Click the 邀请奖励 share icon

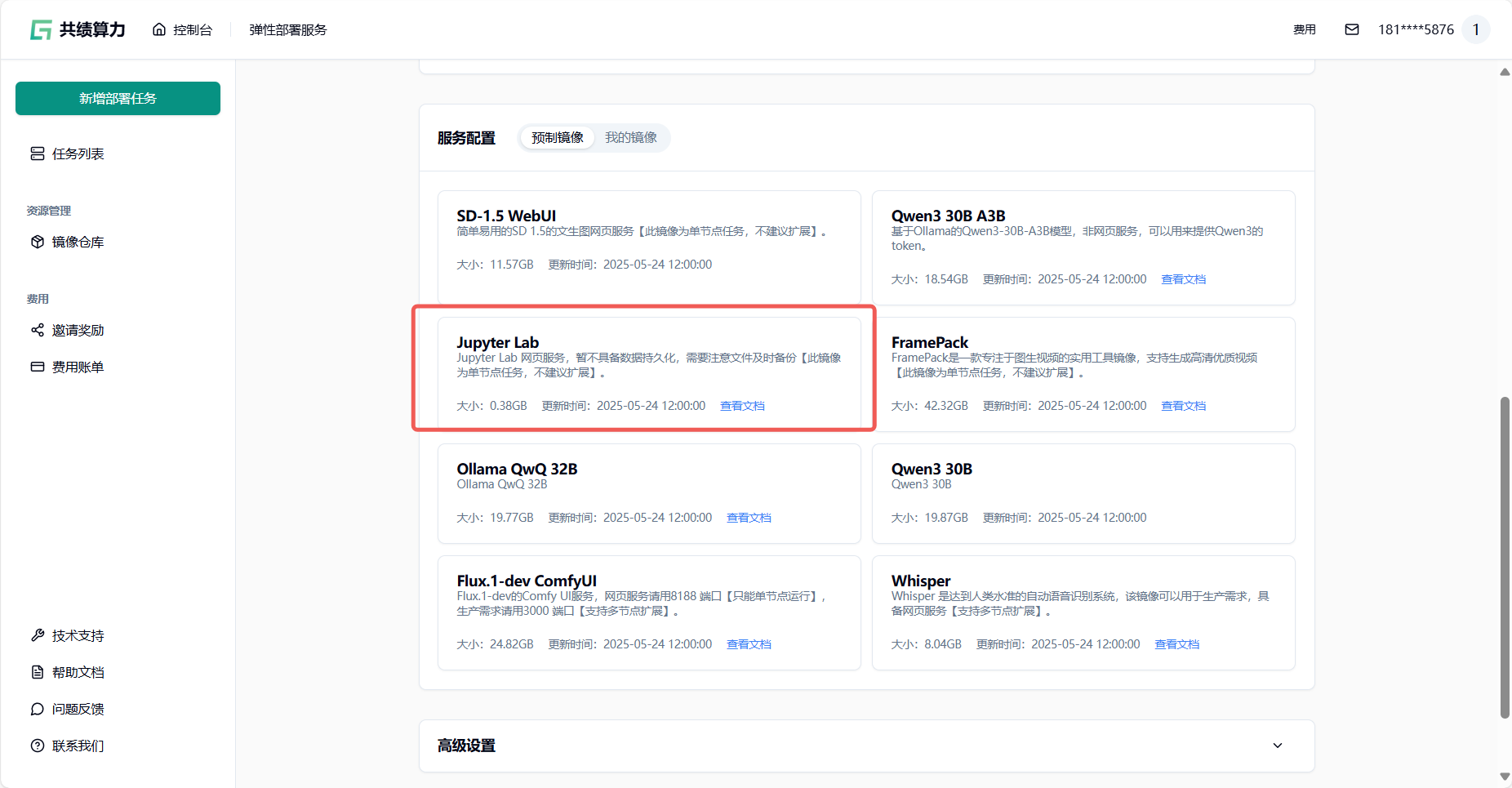click(38, 330)
